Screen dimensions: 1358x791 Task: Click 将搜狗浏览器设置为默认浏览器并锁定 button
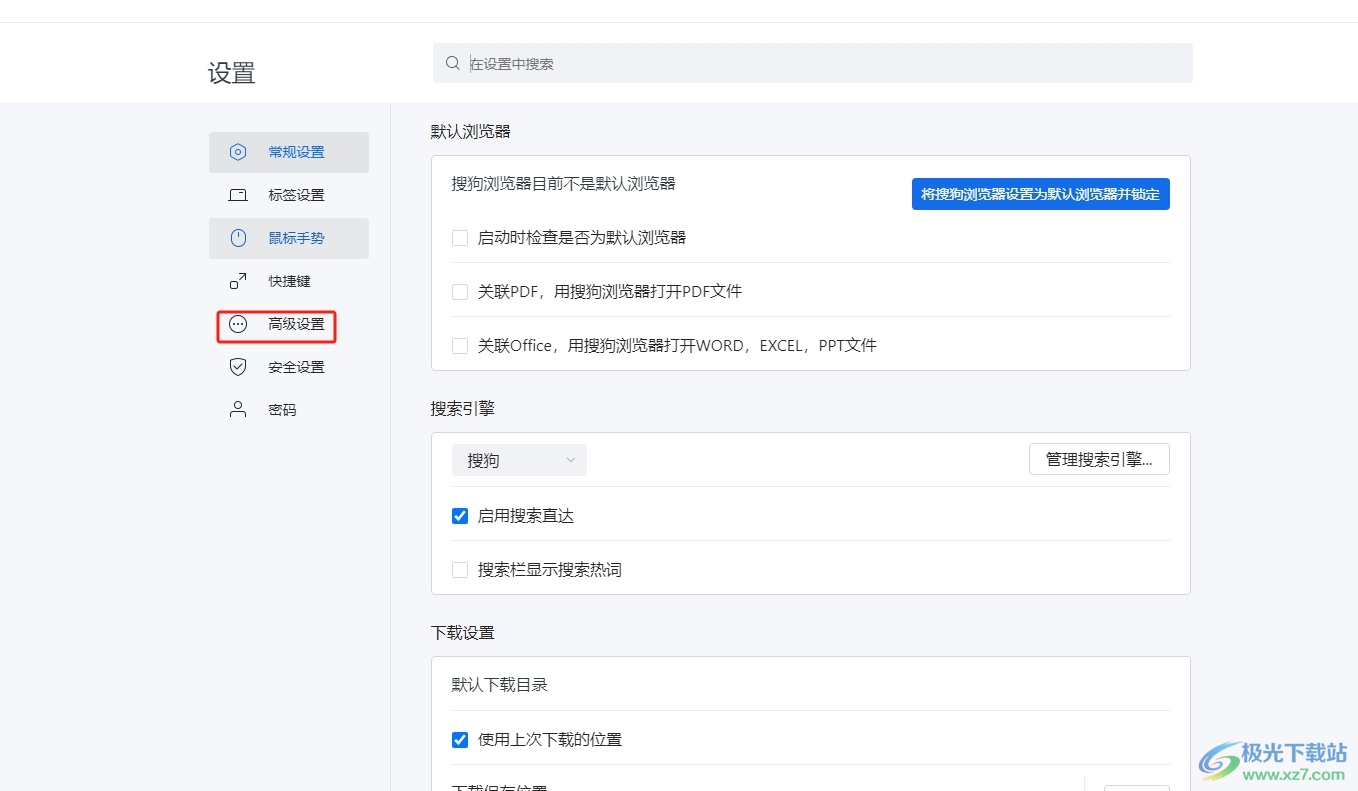click(x=1041, y=194)
